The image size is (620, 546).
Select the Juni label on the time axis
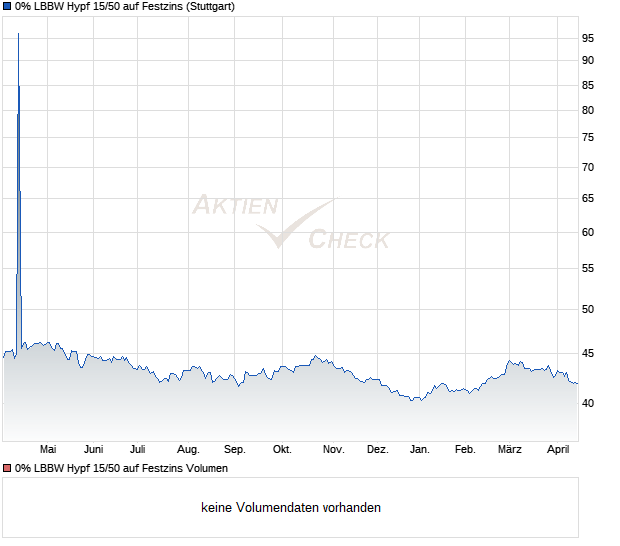[x=94, y=450]
